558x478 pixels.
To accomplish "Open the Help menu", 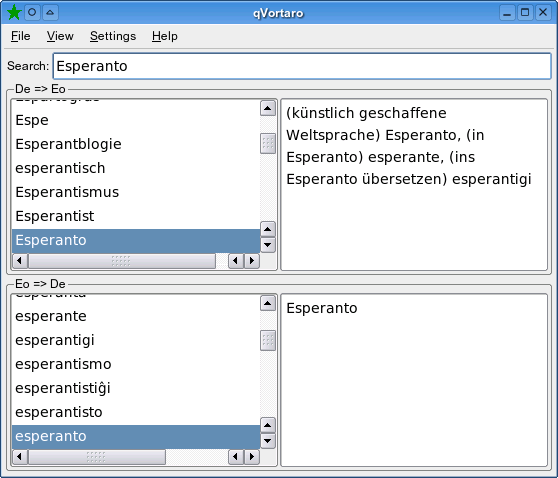I will click(x=165, y=36).
